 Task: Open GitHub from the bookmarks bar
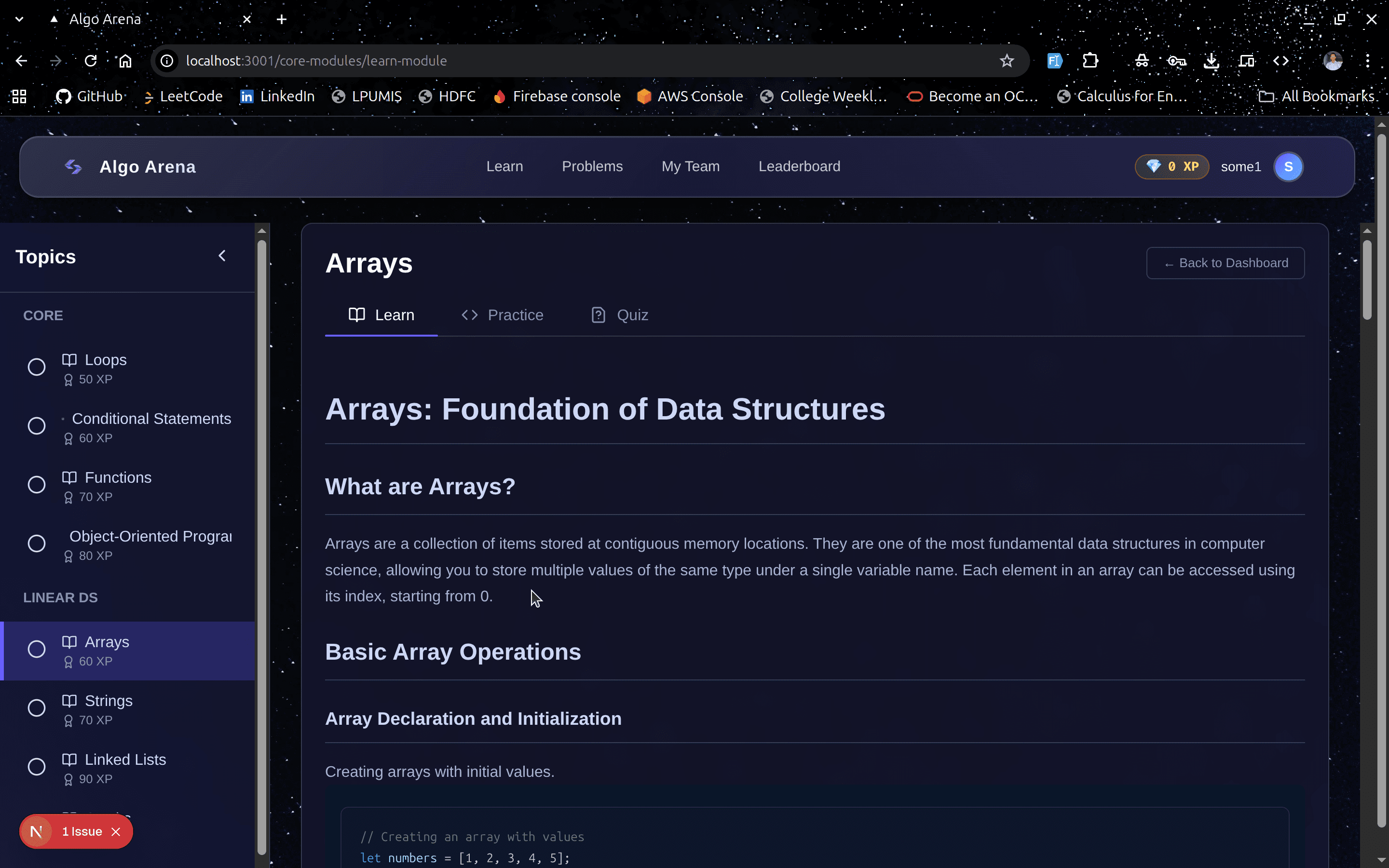tap(89, 96)
